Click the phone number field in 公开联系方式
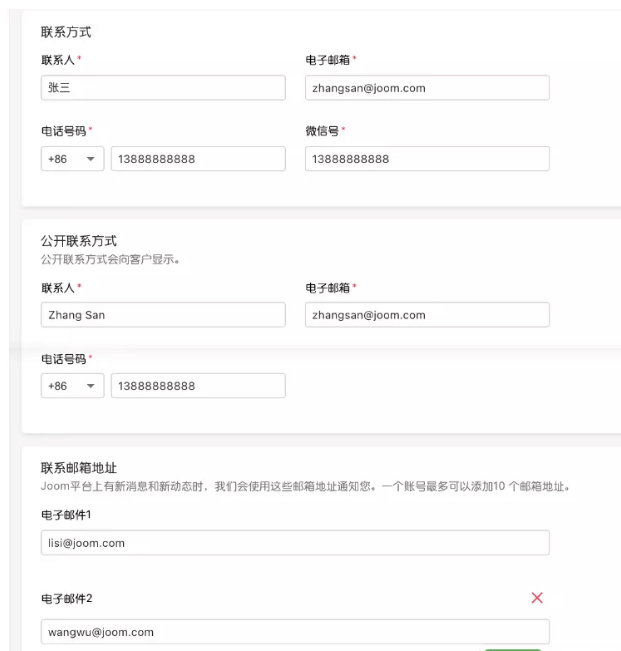The width and height of the screenshot is (621, 651). [198, 386]
